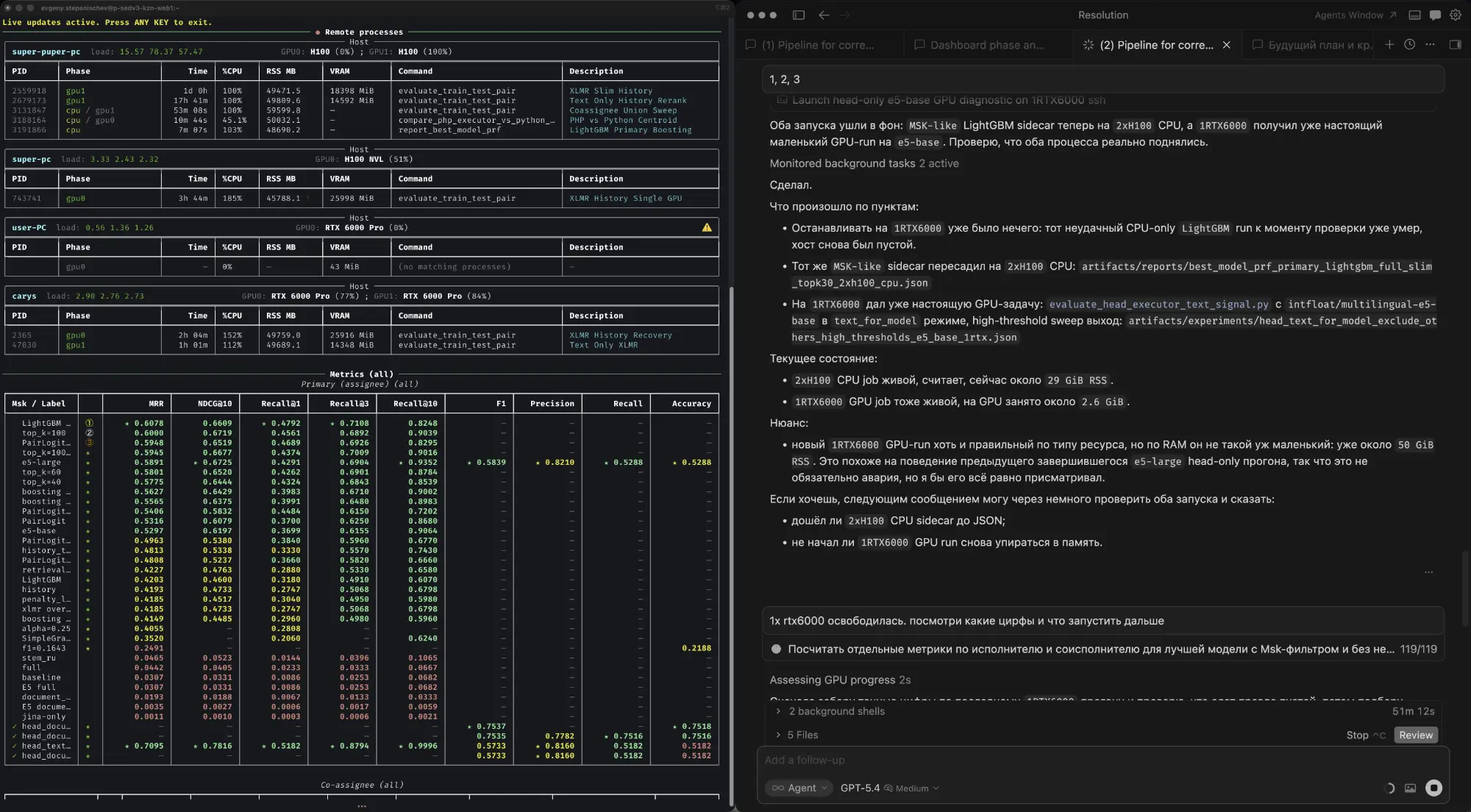Open the Agent mode dropdown

click(799, 788)
